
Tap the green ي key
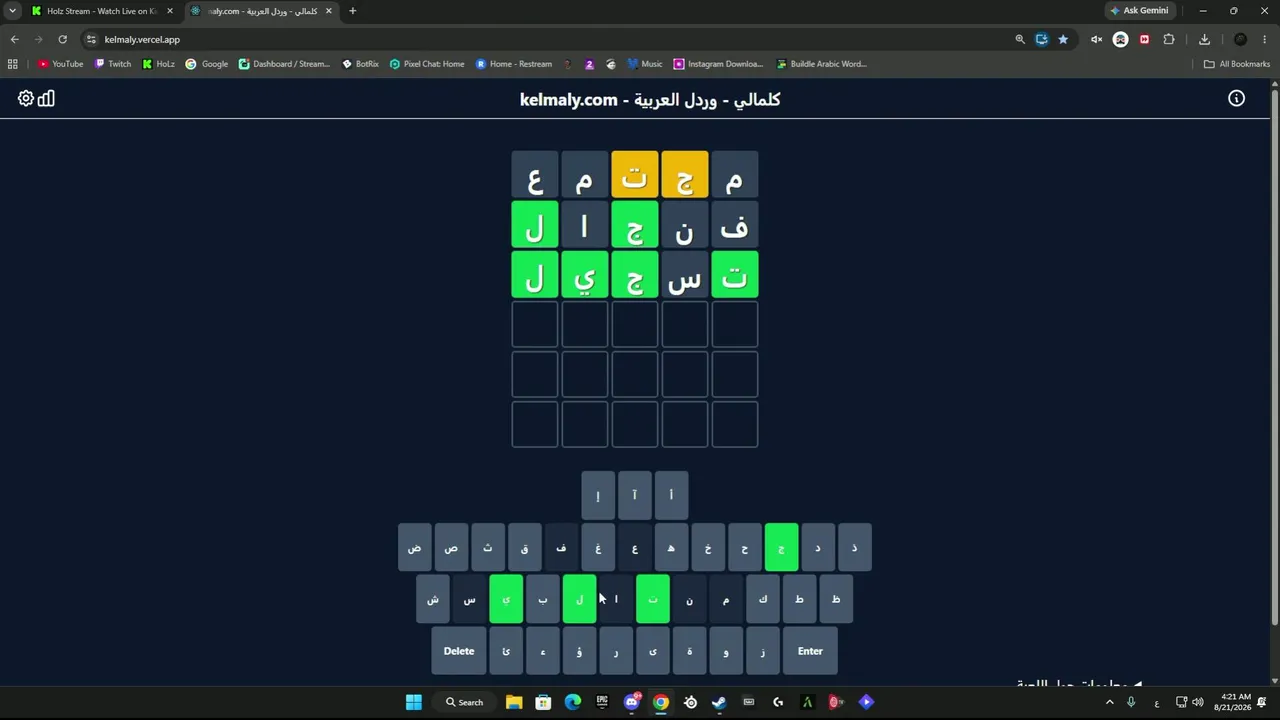coord(506,599)
